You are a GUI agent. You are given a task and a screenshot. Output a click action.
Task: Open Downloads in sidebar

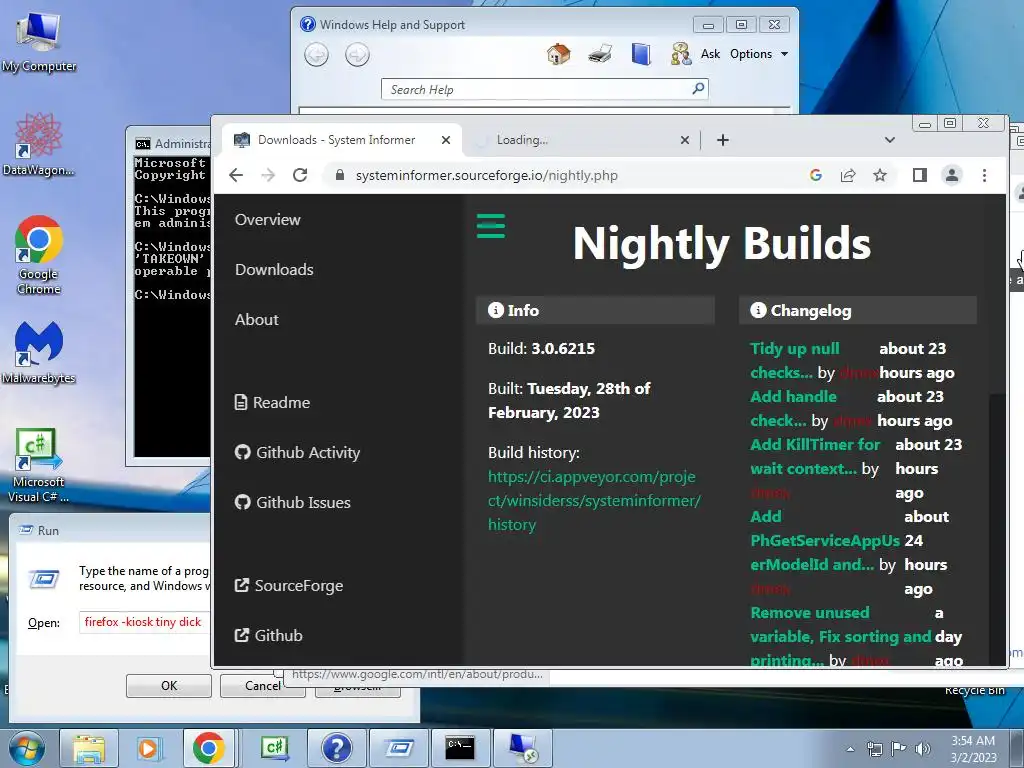point(274,270)
